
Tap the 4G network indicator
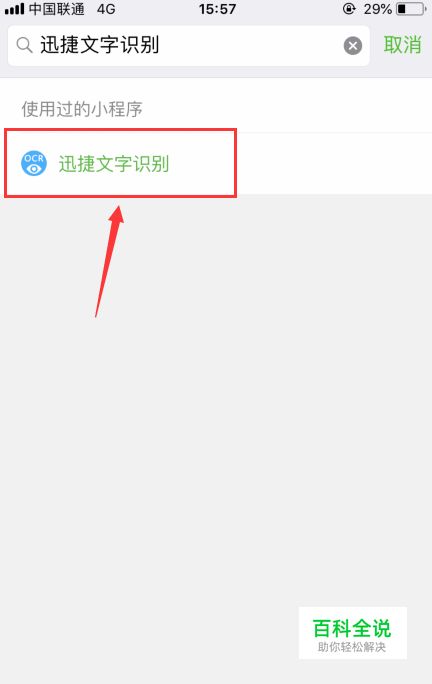click(x=106, y=9)
